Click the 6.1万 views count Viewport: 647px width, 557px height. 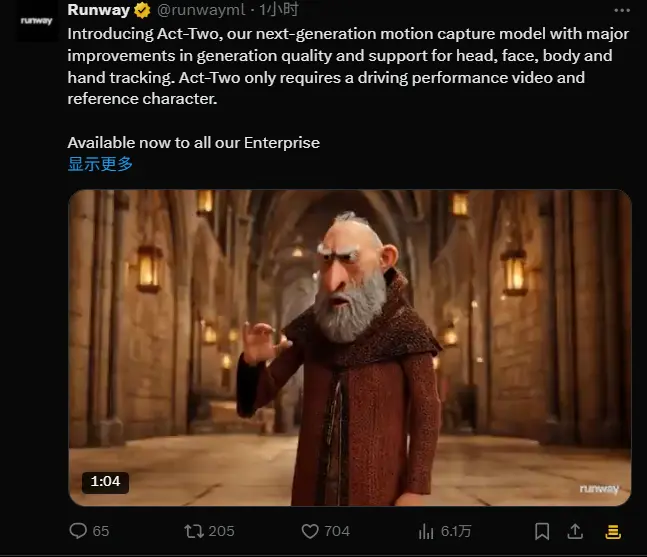point(456,531)
